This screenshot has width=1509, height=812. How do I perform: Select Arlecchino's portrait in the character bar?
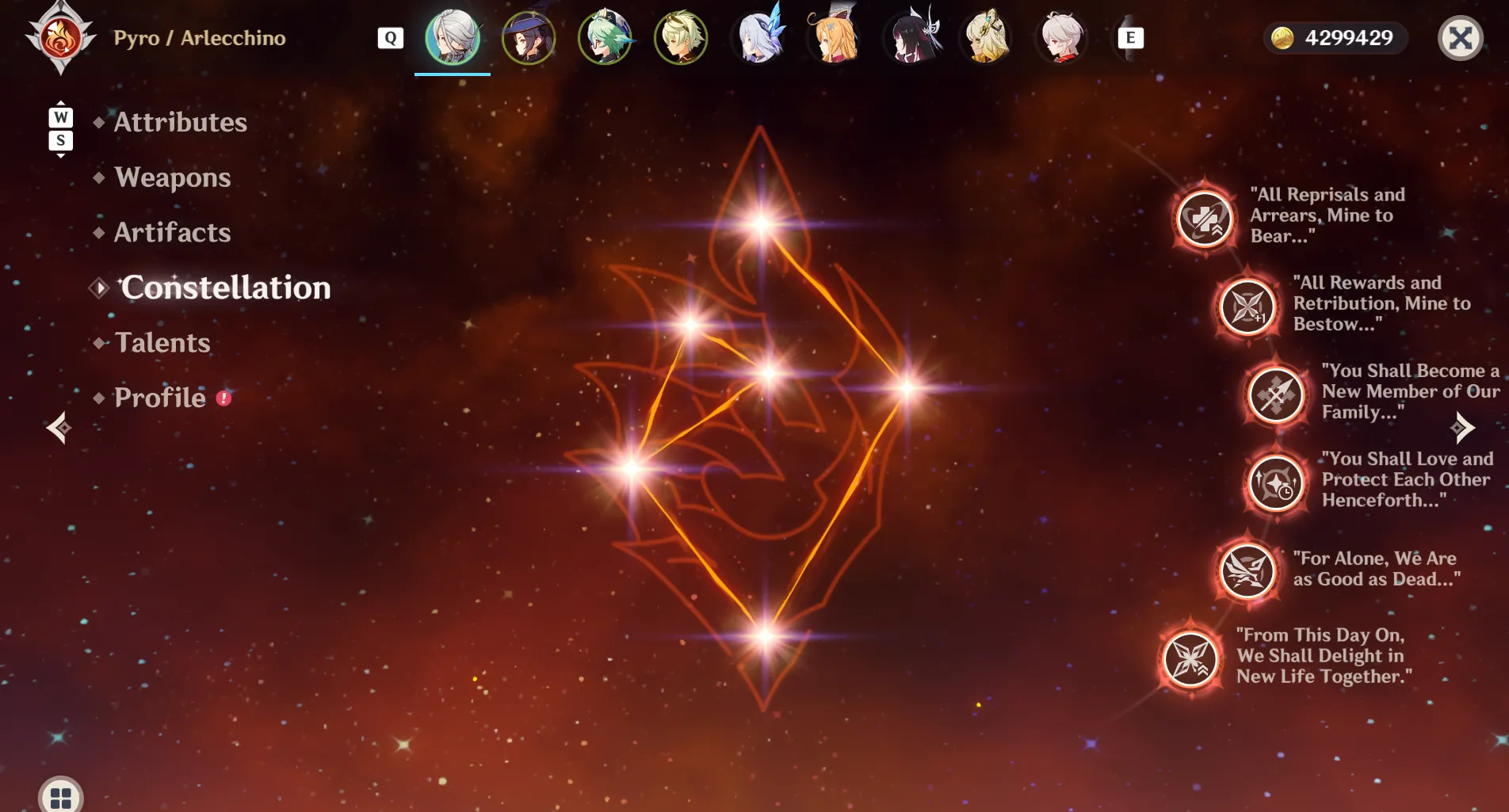[453, 37]
